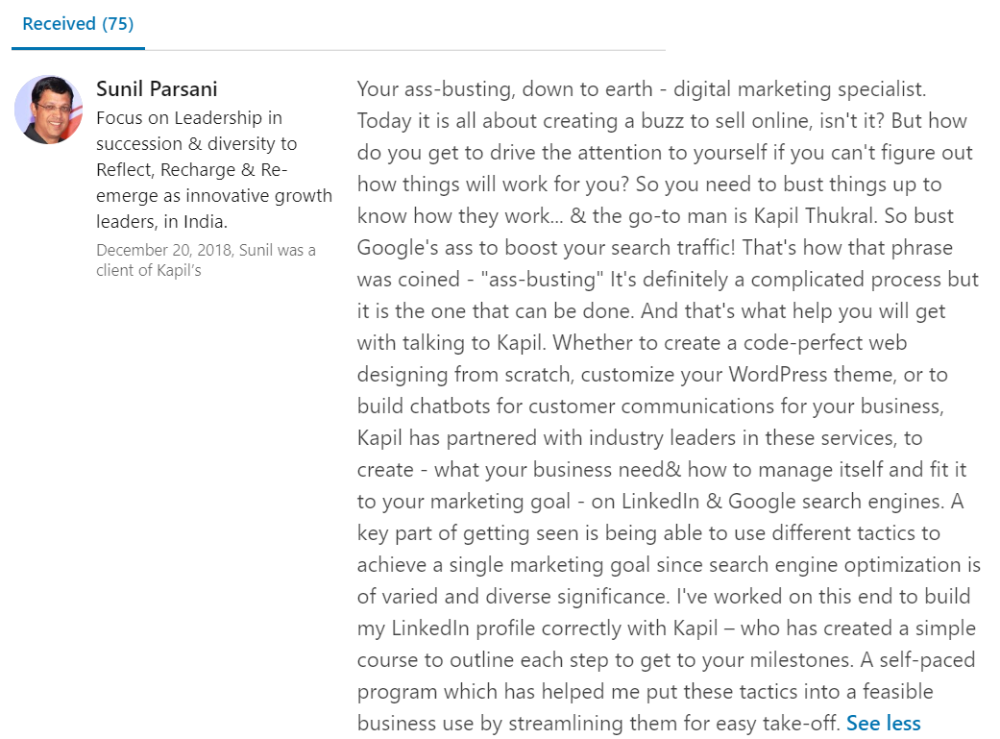The image size is (1000, 739).
Task: Open Sunil Parsani's profile via name
Action: pyautogui.click(x=157, y=89)
